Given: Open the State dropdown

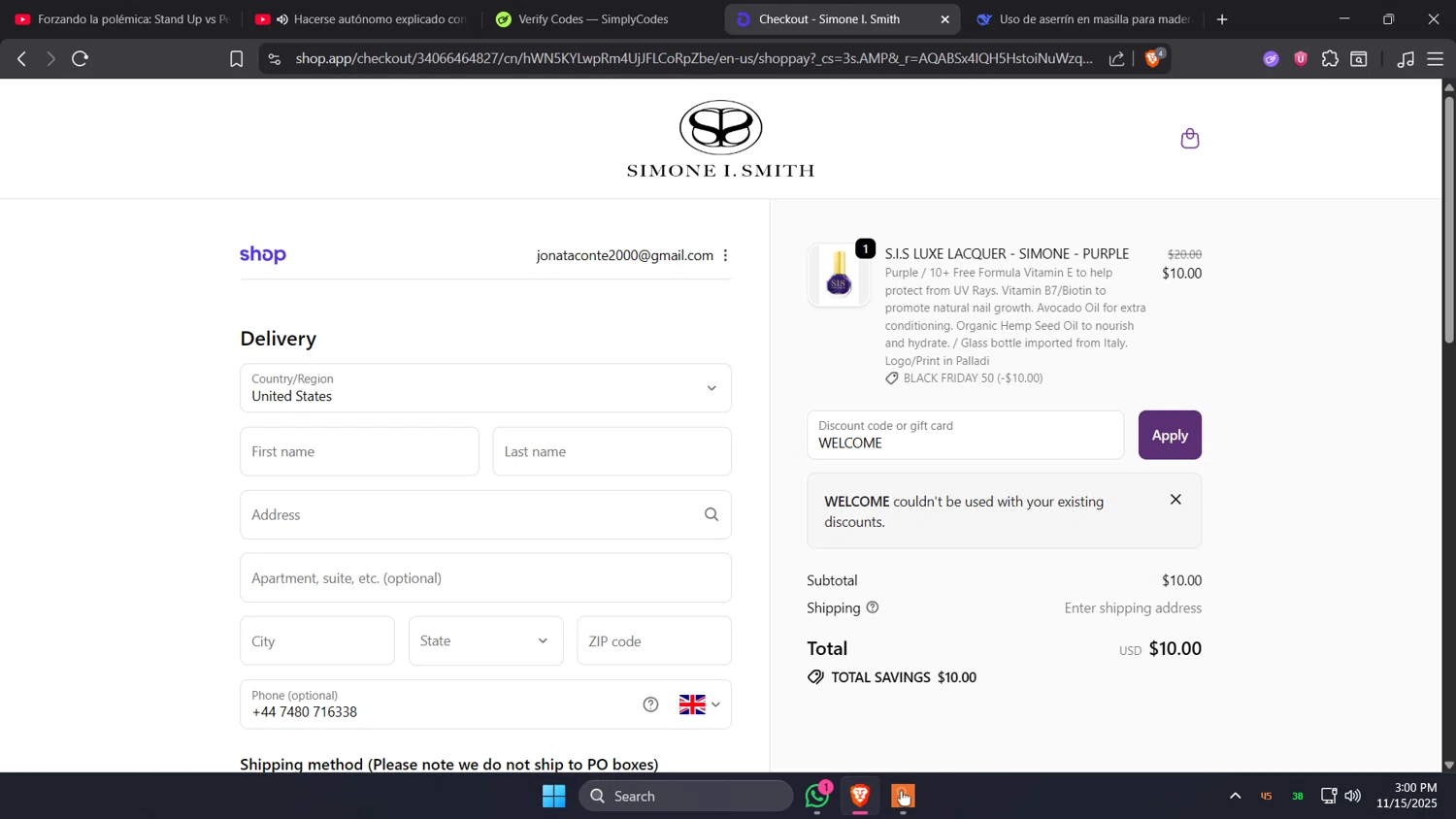Looking at the screenshot, I should tap(485, 640).
